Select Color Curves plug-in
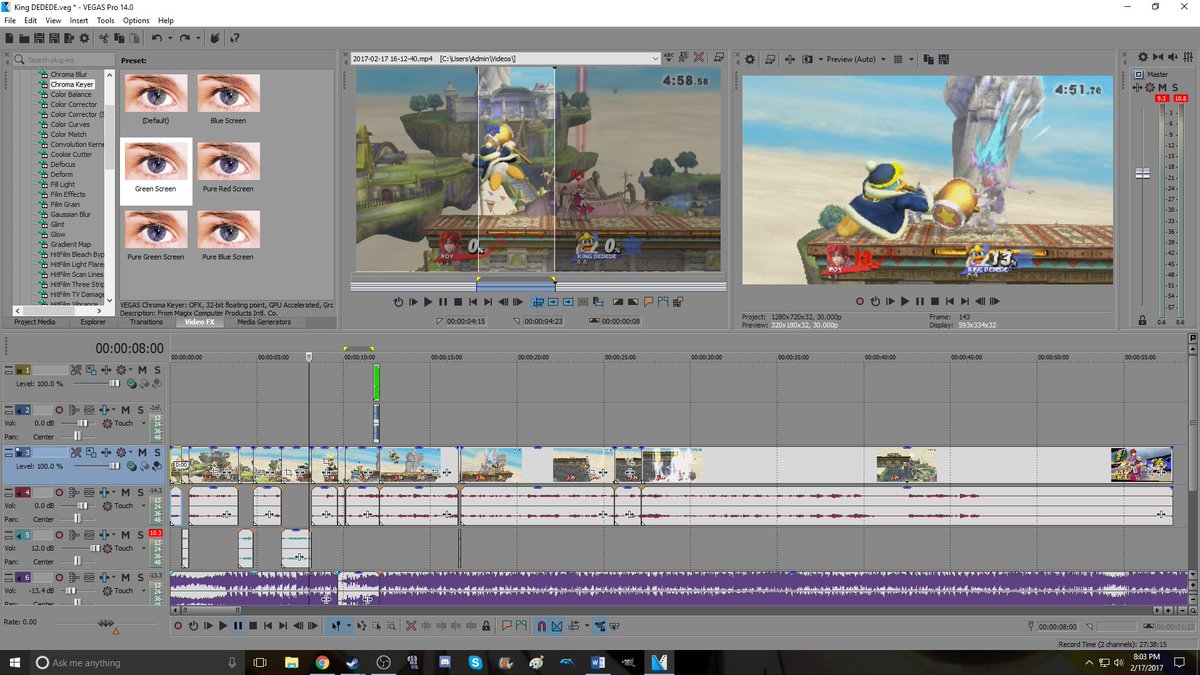The width and height of the screenshot is (1200, 675). click(69, 124)
